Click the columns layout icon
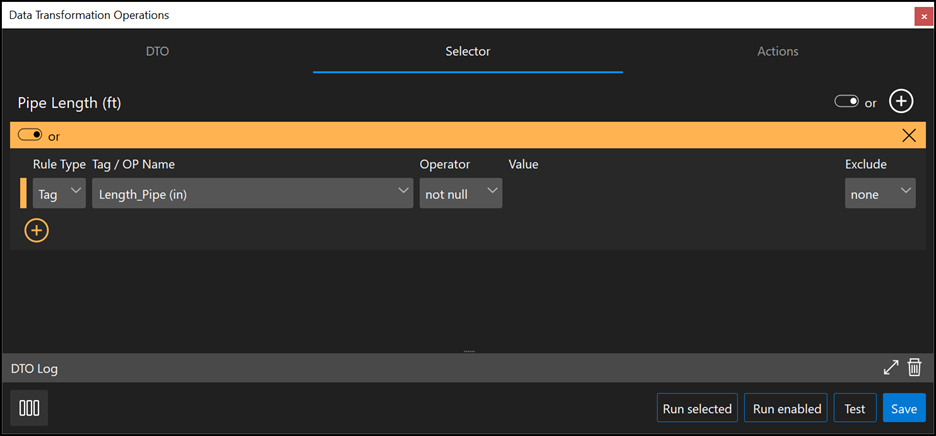 coord(30,408)
